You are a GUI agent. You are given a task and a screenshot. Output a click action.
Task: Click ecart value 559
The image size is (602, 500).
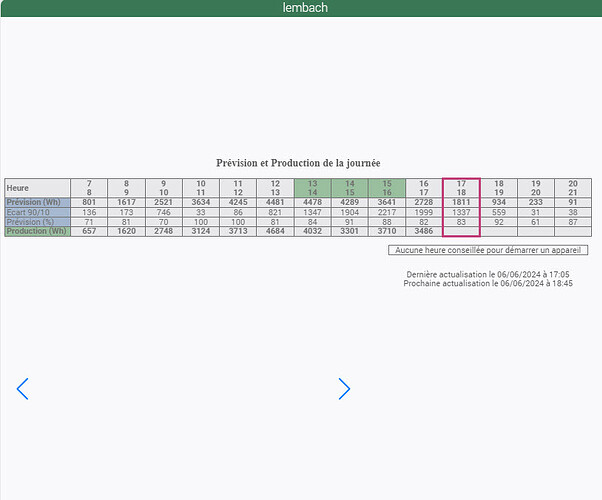(x=499, y=212)
